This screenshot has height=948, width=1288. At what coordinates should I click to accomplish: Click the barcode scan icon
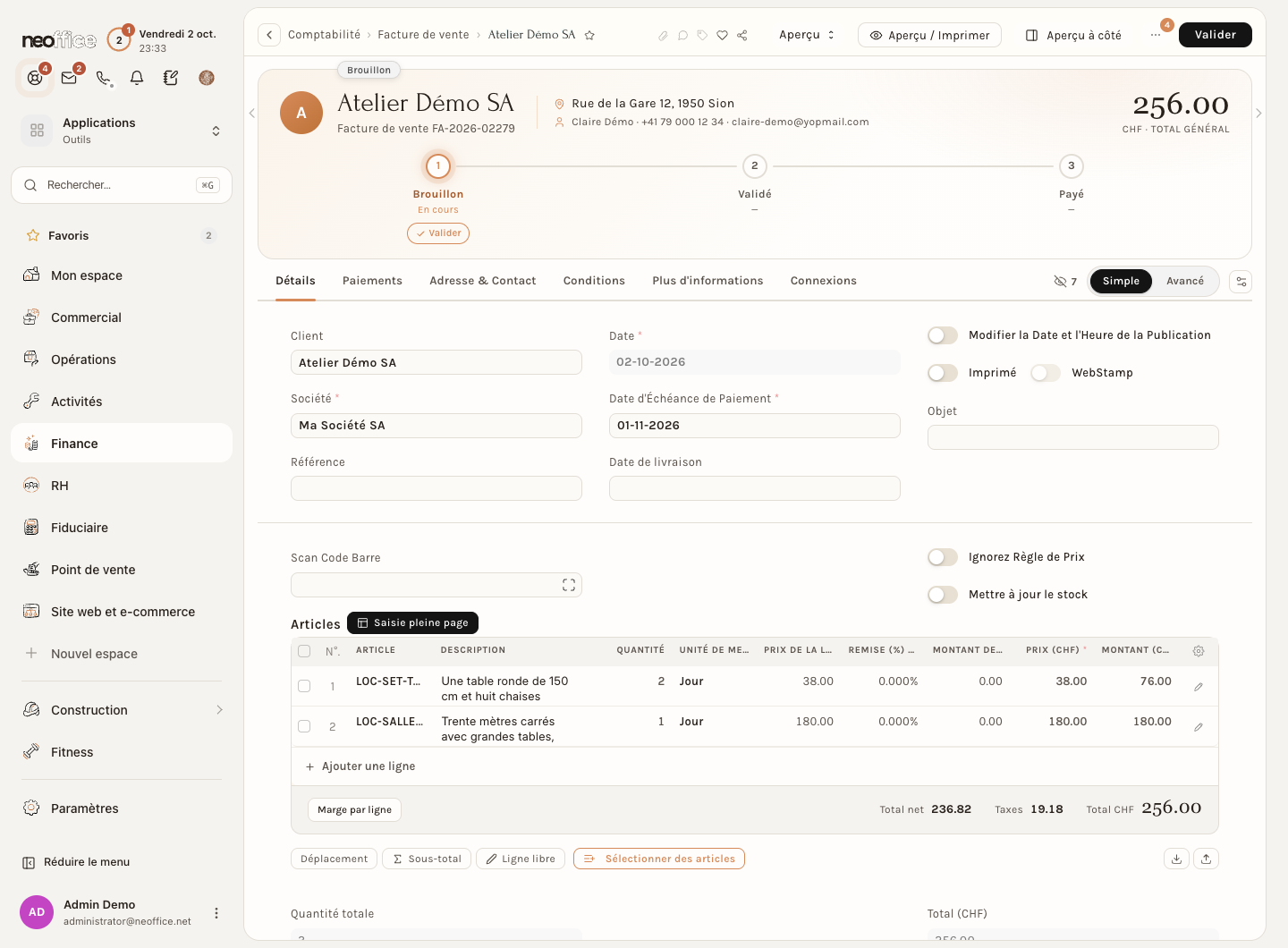569,585
